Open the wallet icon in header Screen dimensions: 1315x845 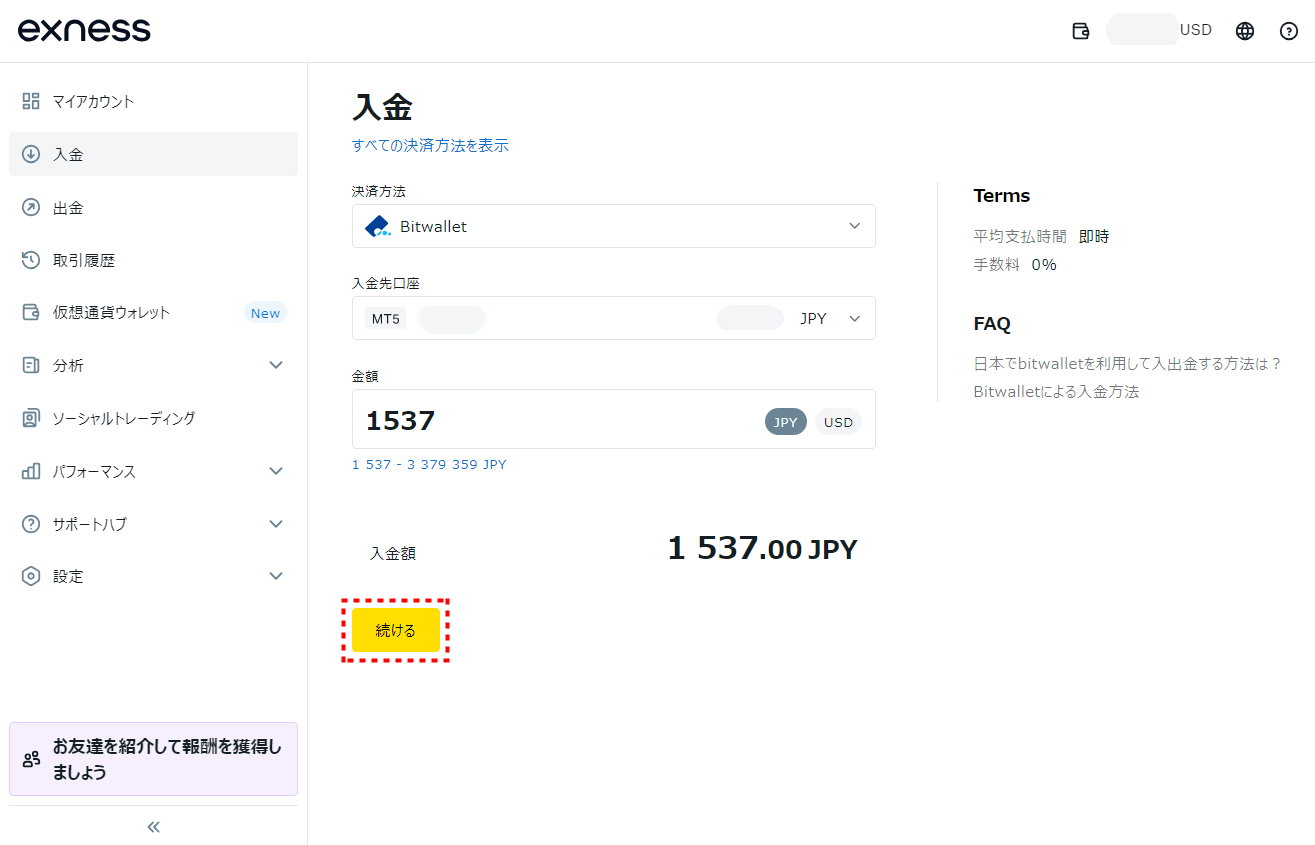point(1080,31)
